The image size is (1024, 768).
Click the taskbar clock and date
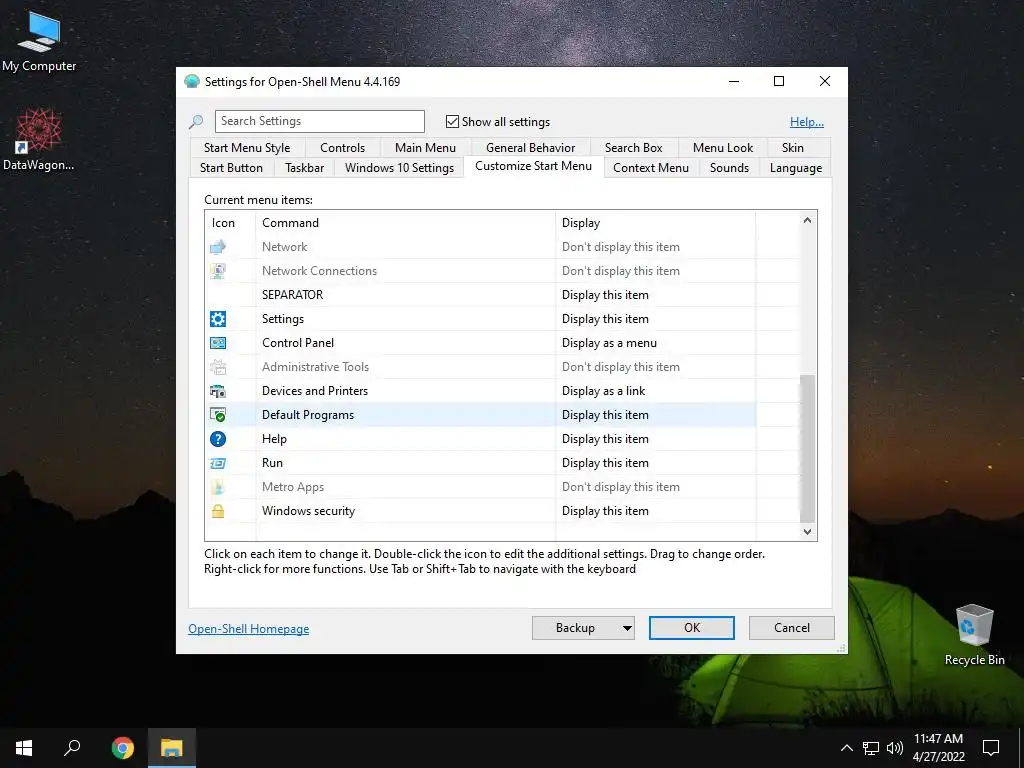pos(938,748)
